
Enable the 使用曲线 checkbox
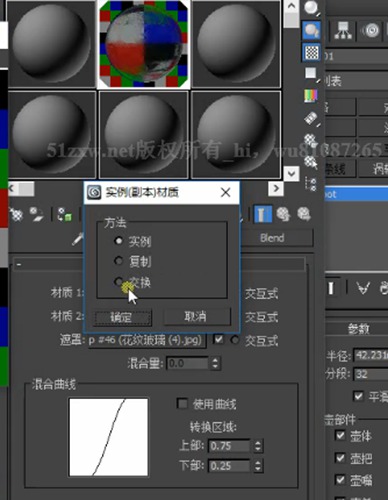[x=182, y=403]
